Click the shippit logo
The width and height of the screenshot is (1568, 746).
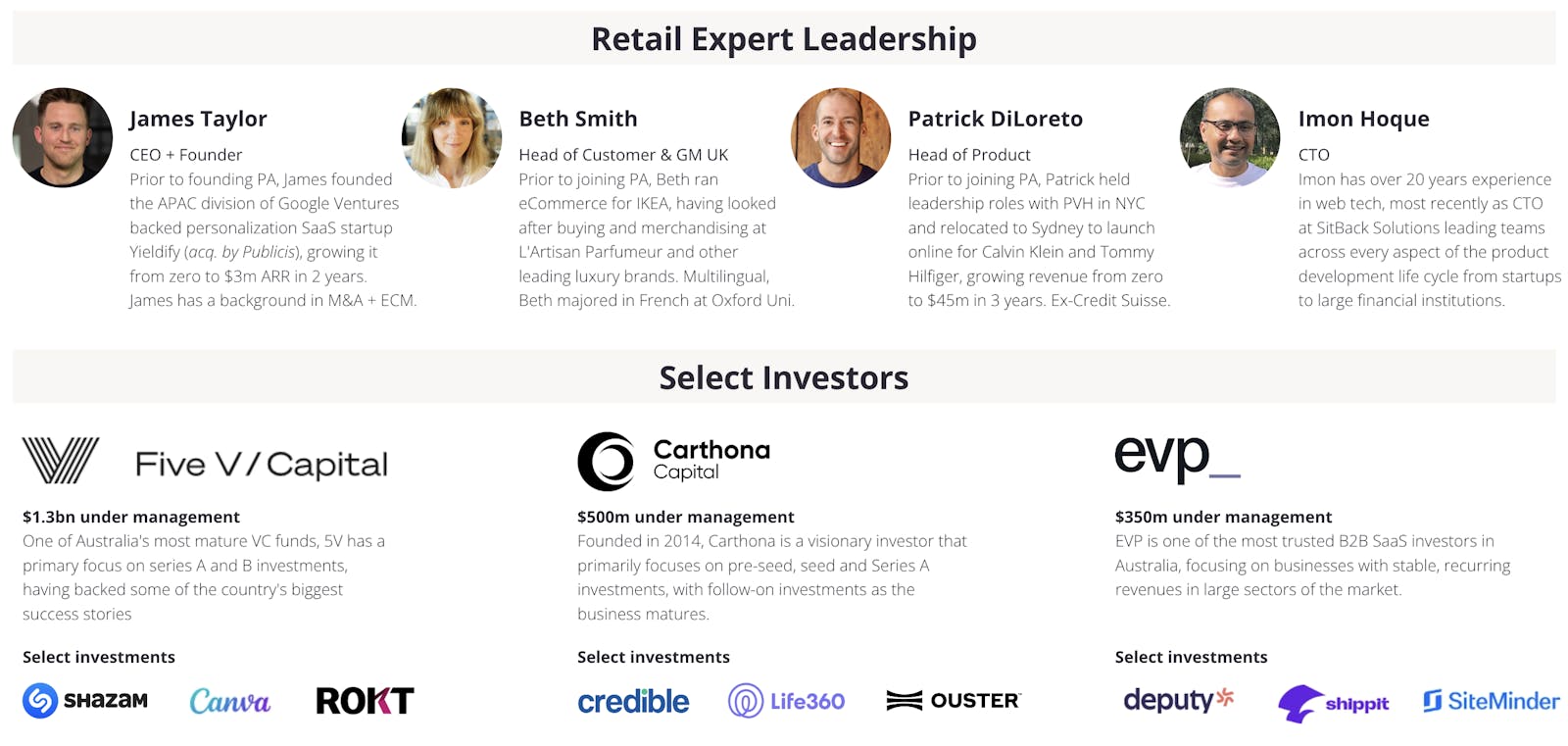pyautogui.click(x=1333, y=703)
